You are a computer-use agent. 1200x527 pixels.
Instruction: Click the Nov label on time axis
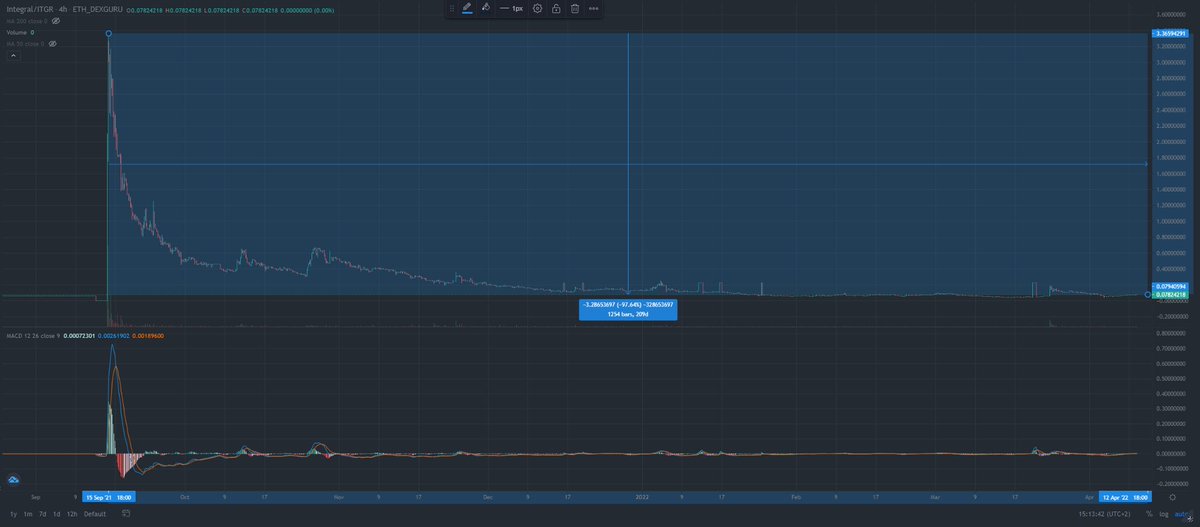(337, 496)
